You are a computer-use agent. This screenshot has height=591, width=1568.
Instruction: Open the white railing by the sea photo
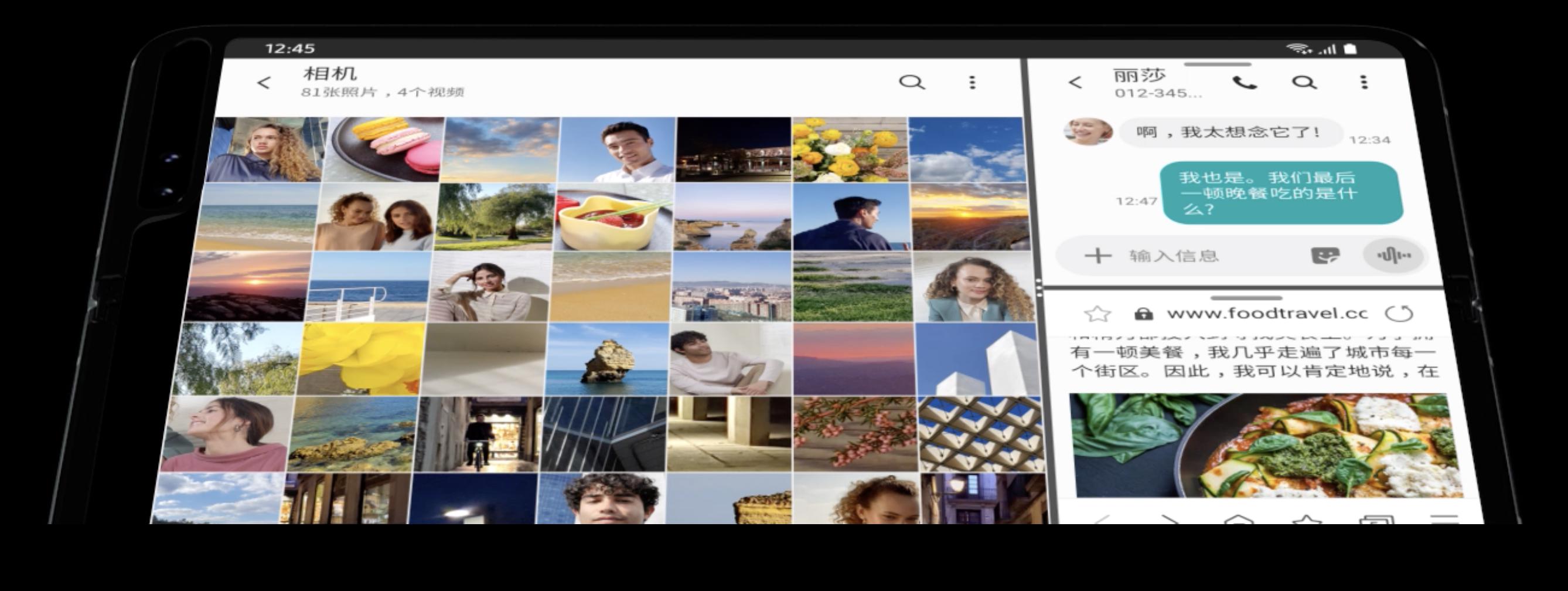(368, 286)
